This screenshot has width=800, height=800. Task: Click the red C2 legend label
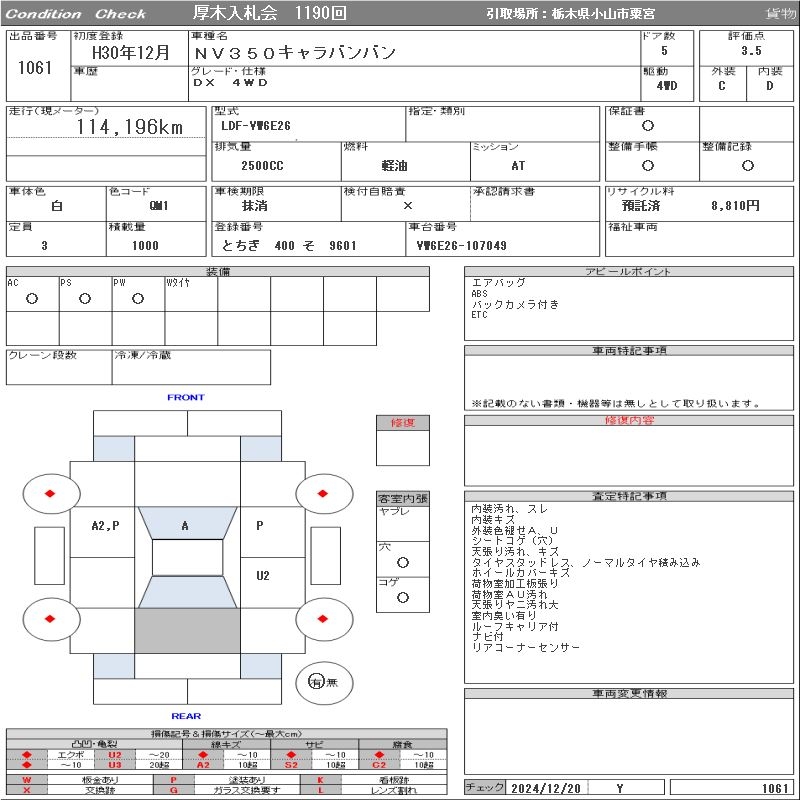379,765
